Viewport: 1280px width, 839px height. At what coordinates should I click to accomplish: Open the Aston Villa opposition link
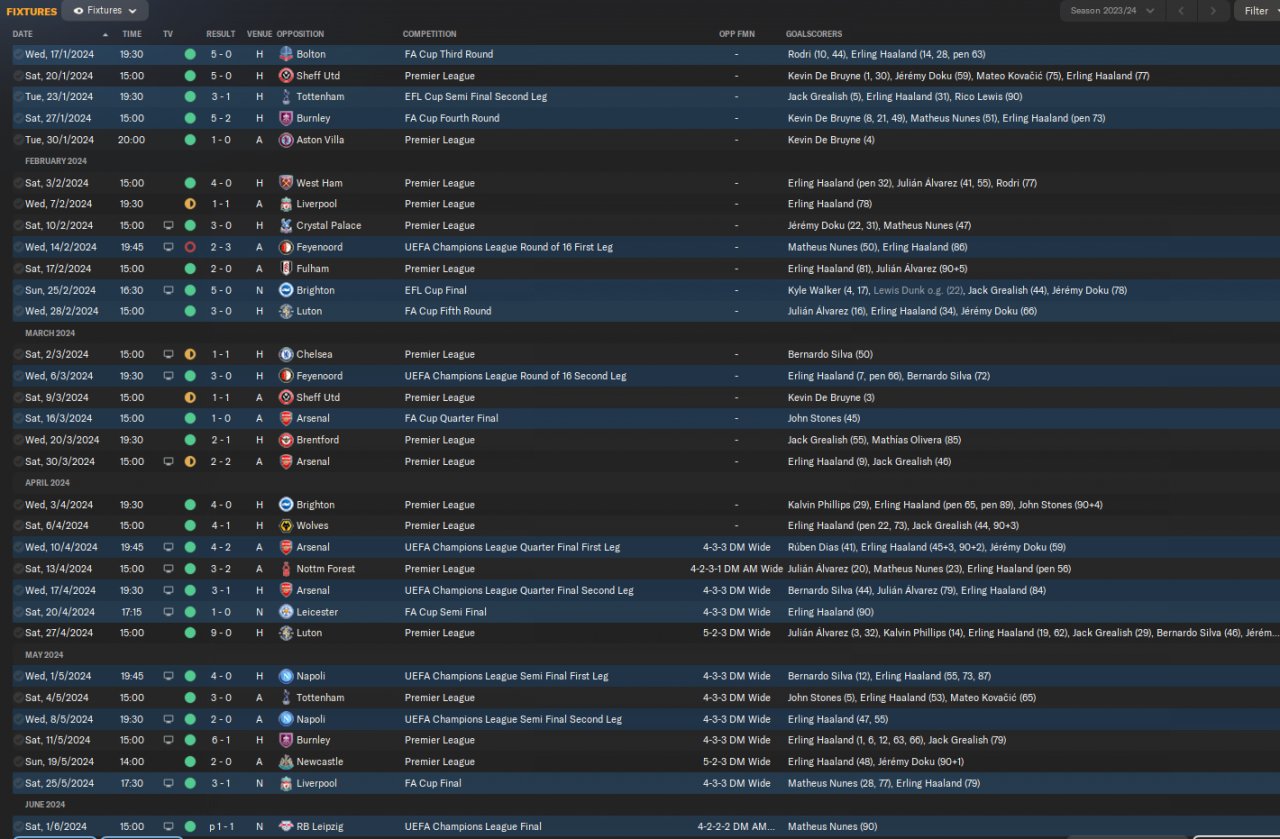320,140
